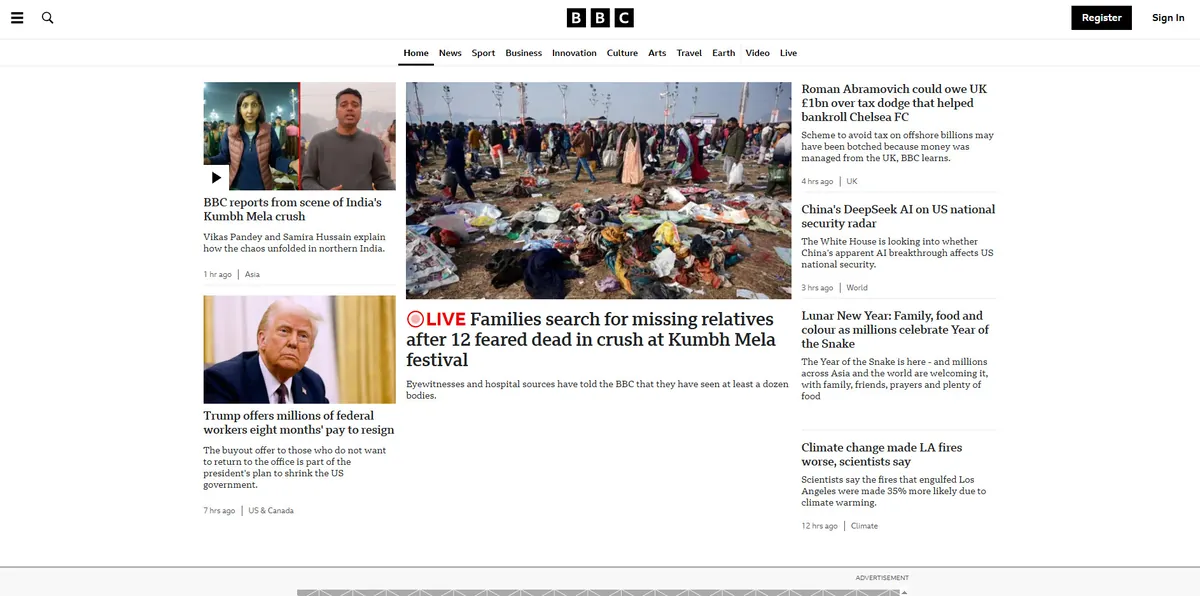Select the Home tab
The image size is (1200, 596).
point(416,53)
